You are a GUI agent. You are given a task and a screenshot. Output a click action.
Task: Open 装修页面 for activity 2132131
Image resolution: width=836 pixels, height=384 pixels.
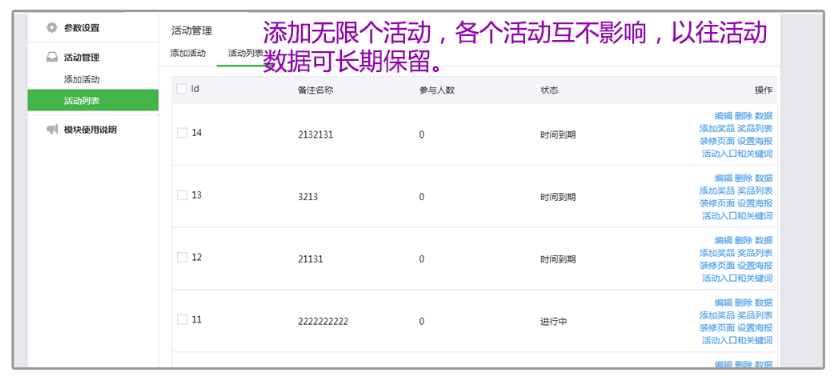[717, 141]
